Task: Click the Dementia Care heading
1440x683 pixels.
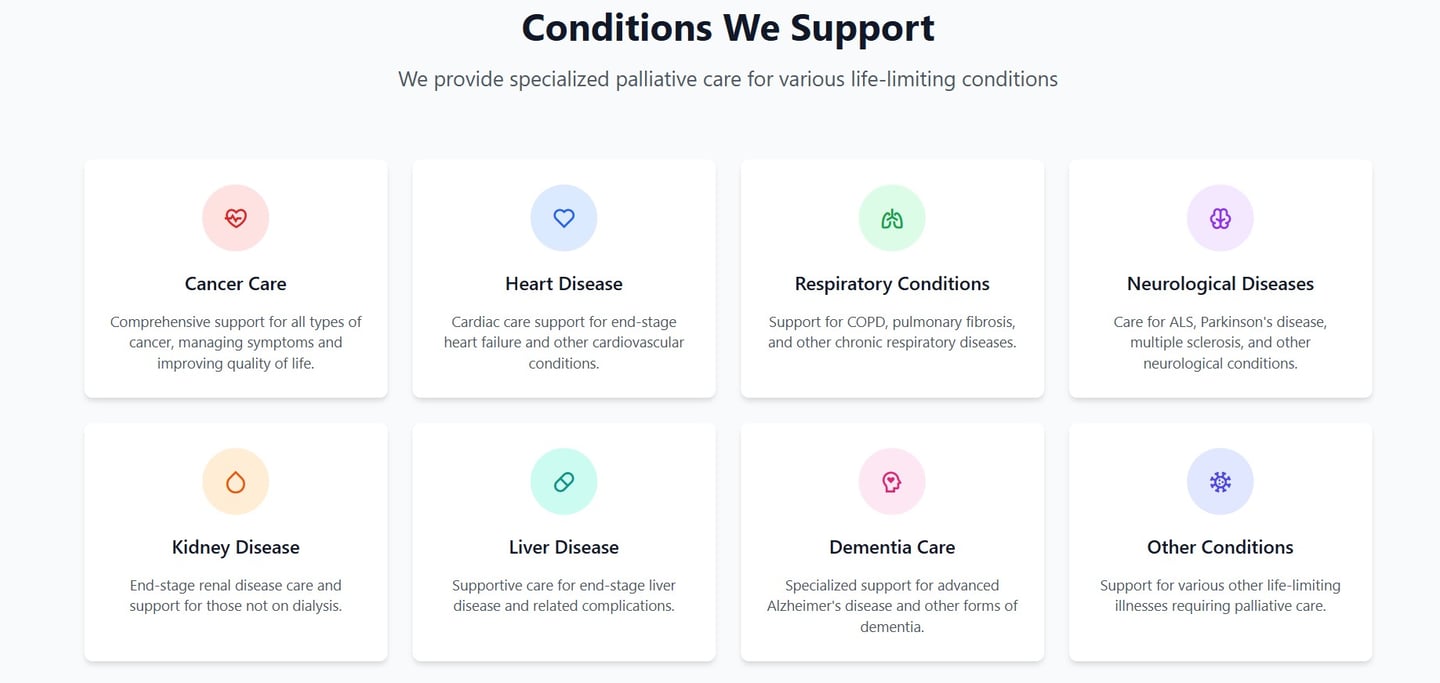Action: coord(892,547)
